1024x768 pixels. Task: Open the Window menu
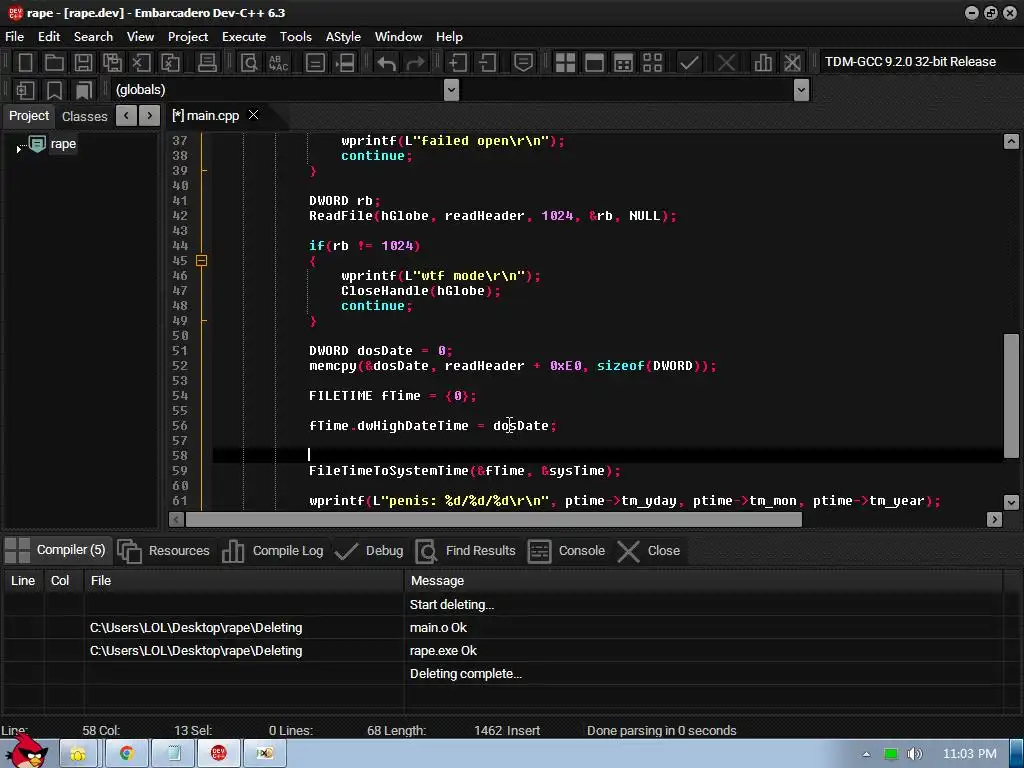[398, 37]
